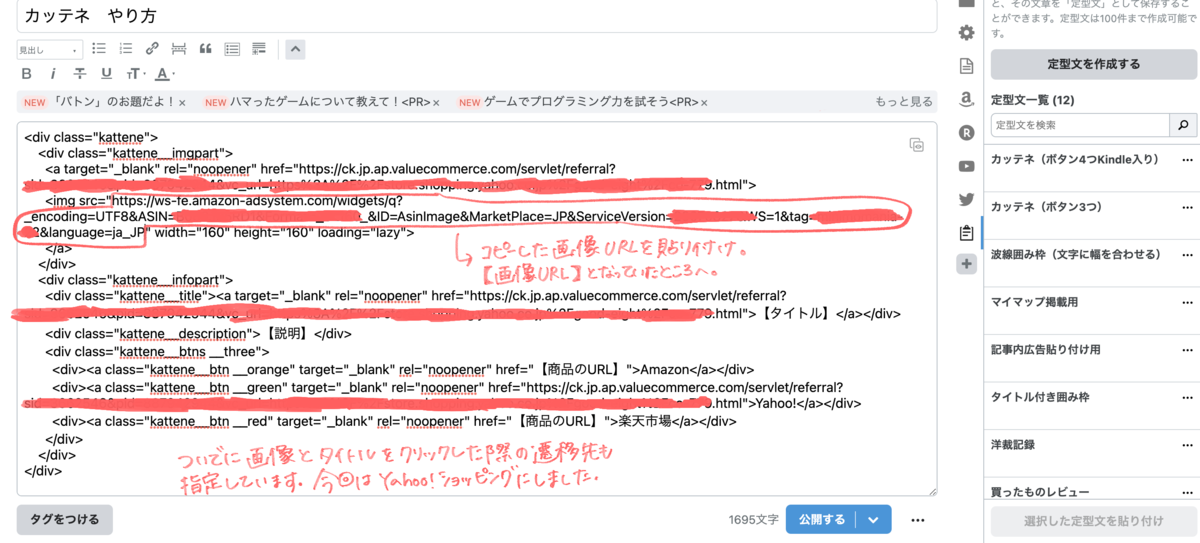Dismiss the ハマったゲームについて教えて topic

(x=435, y=102)
